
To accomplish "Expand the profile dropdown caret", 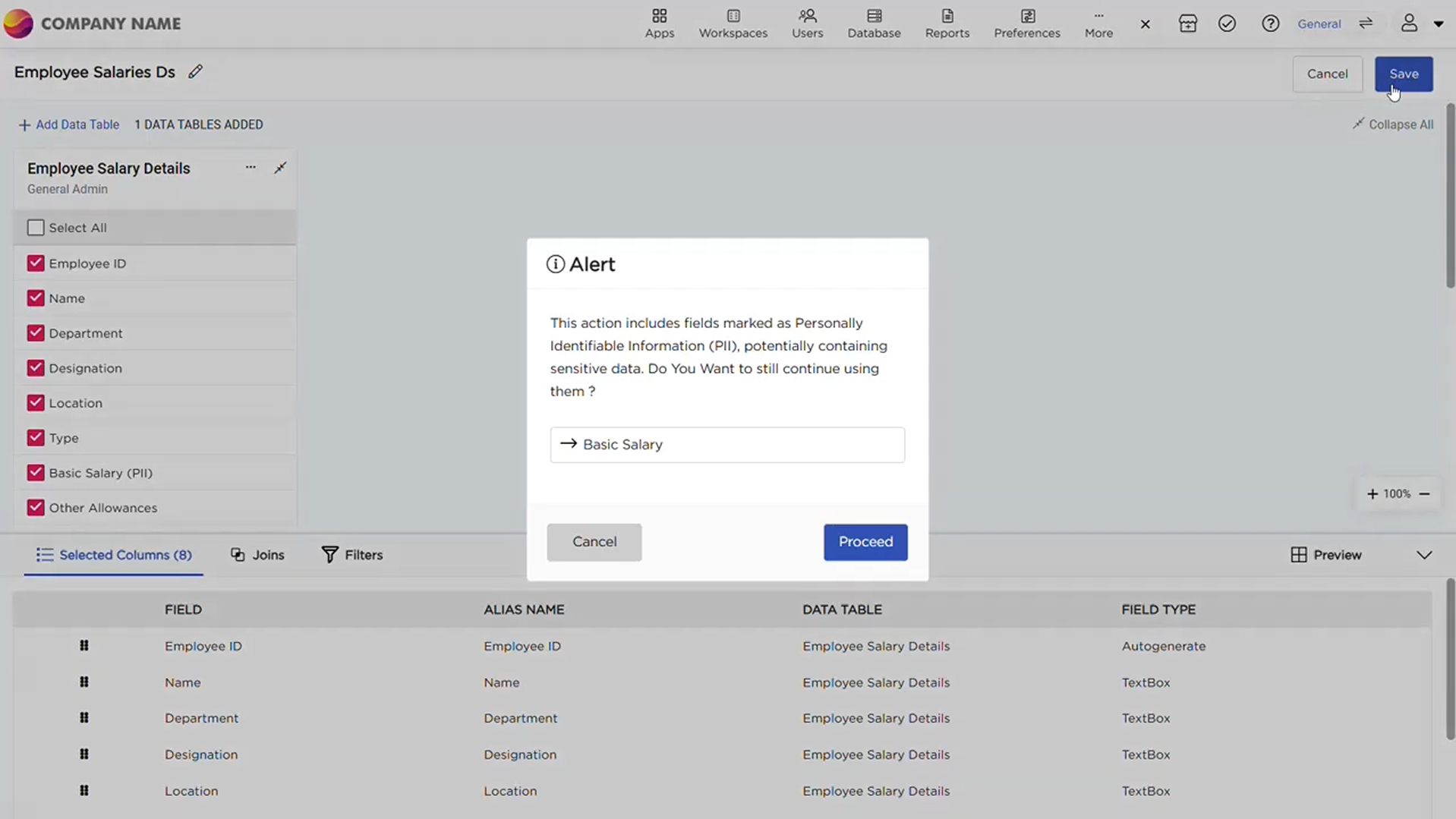I will pyautogui.click(x=1438, y=24).
